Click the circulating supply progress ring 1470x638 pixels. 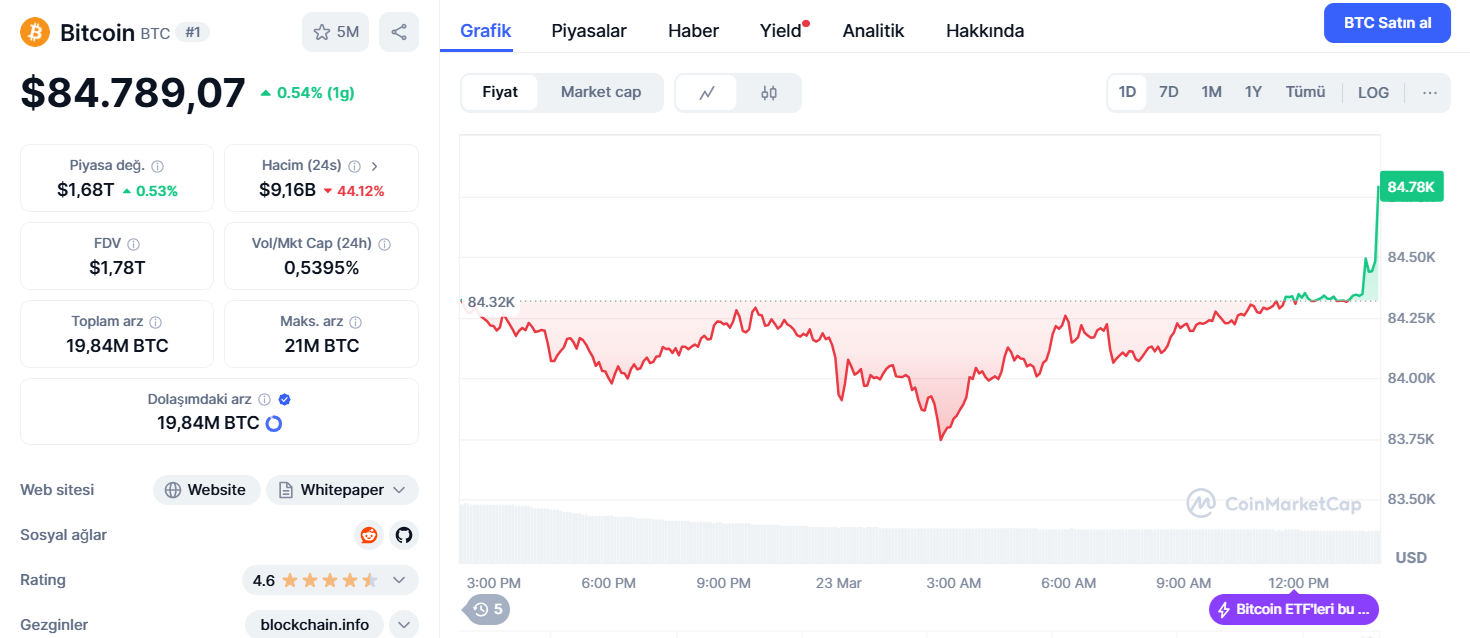pyautogui.click(x=273, y=423)
